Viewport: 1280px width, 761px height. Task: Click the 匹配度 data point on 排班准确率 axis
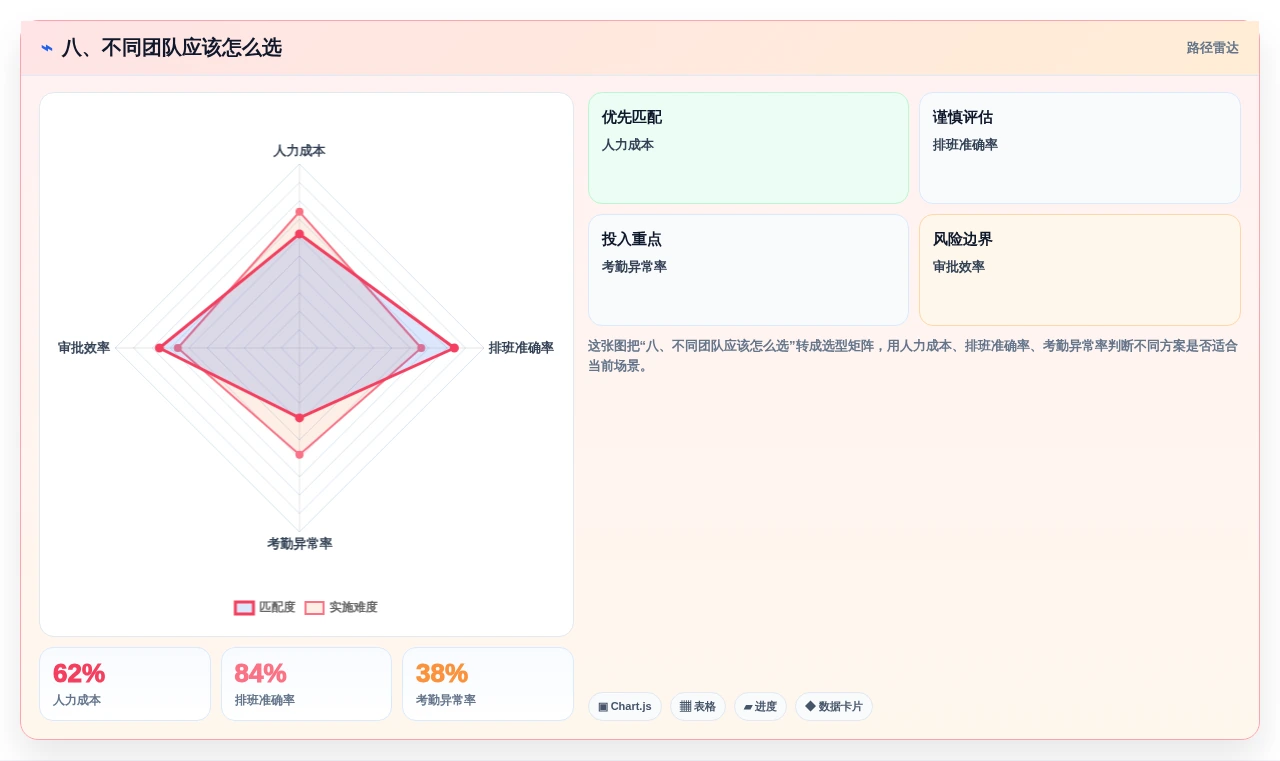(454, 348)
